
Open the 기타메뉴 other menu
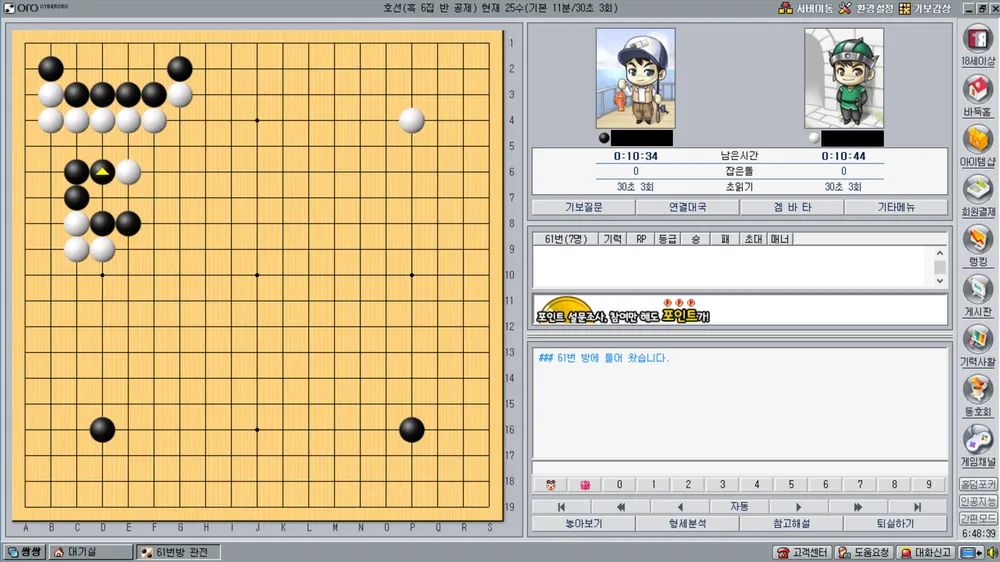895,207
